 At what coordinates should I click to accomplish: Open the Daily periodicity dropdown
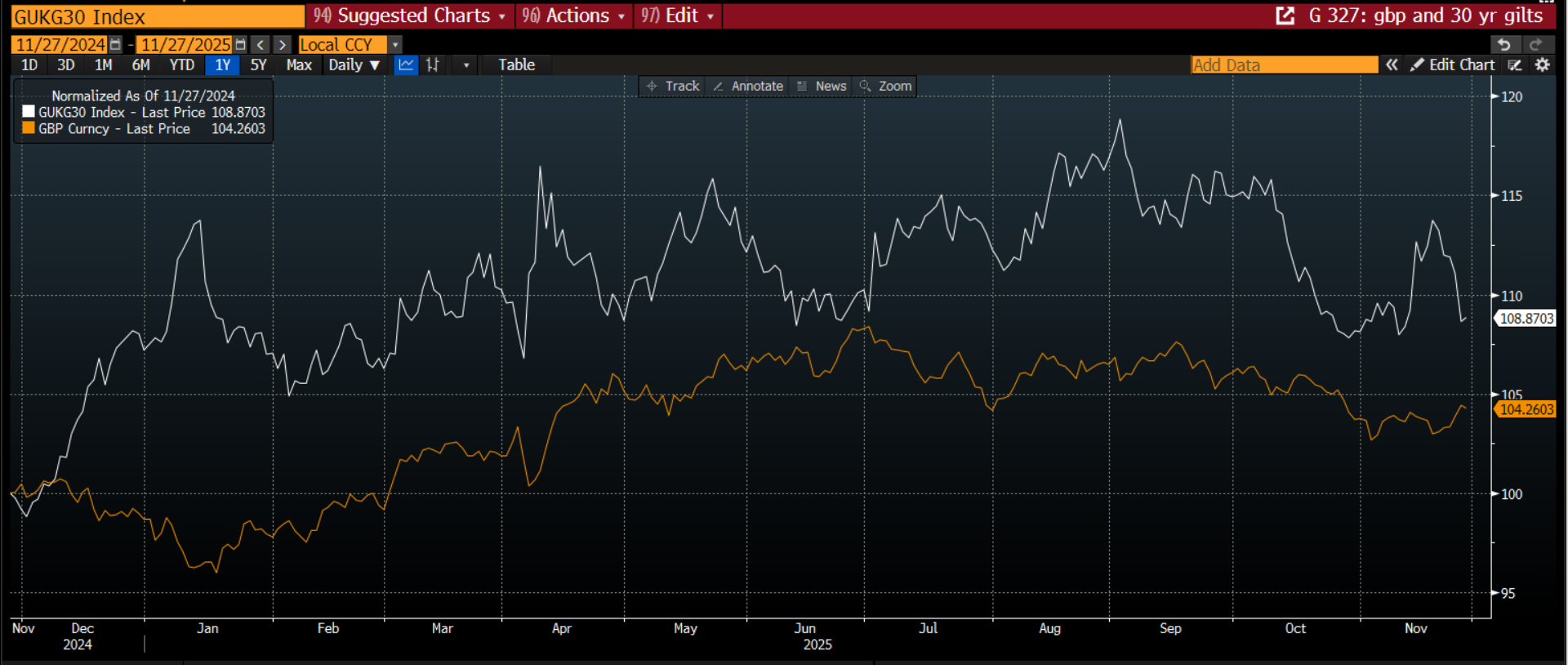(x=354, y=65)
